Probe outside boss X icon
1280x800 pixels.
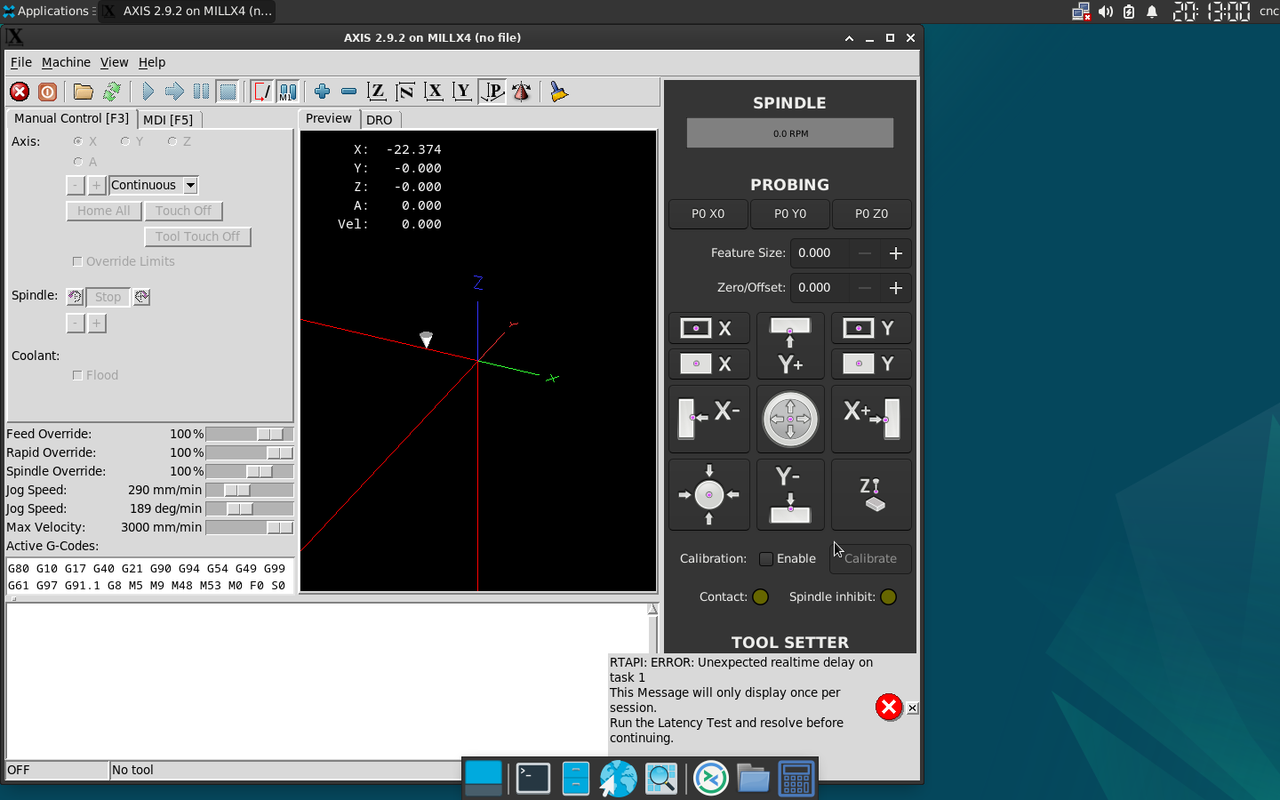709,364
